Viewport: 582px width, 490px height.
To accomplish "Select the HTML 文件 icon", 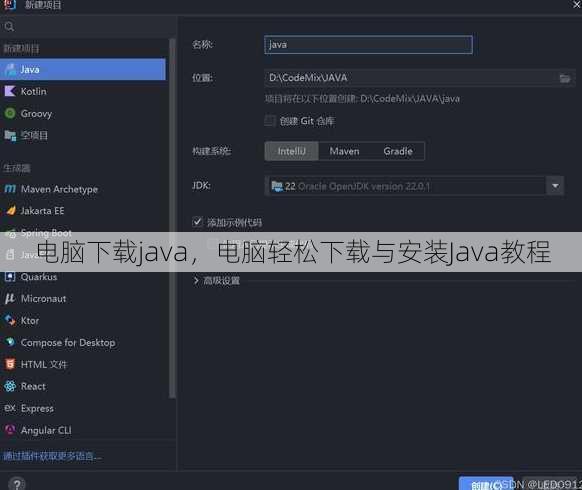I will [10, 364].
